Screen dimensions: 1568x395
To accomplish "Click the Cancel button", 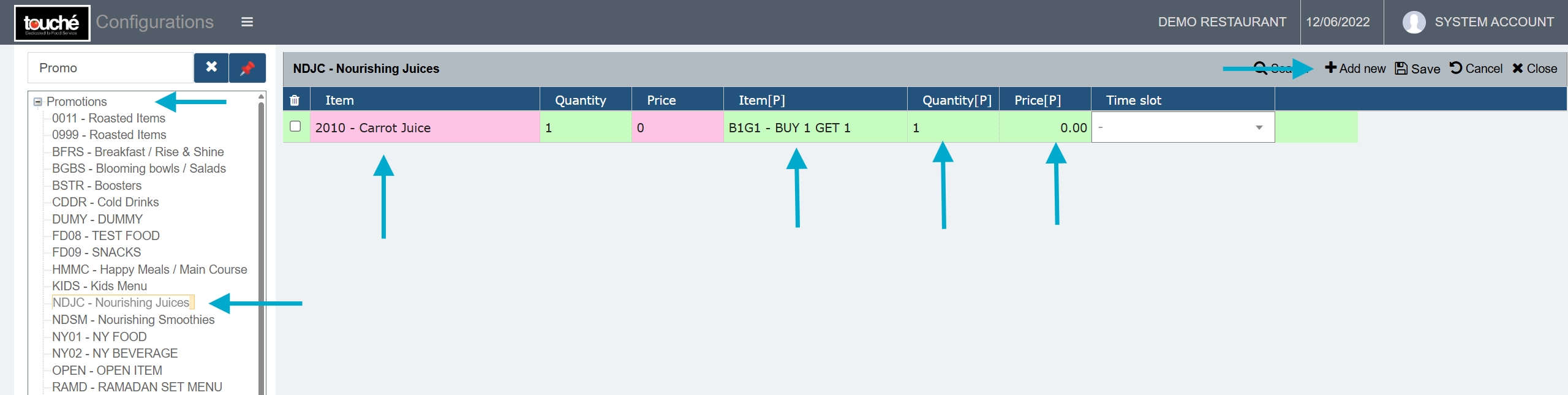I will 1476,69.
